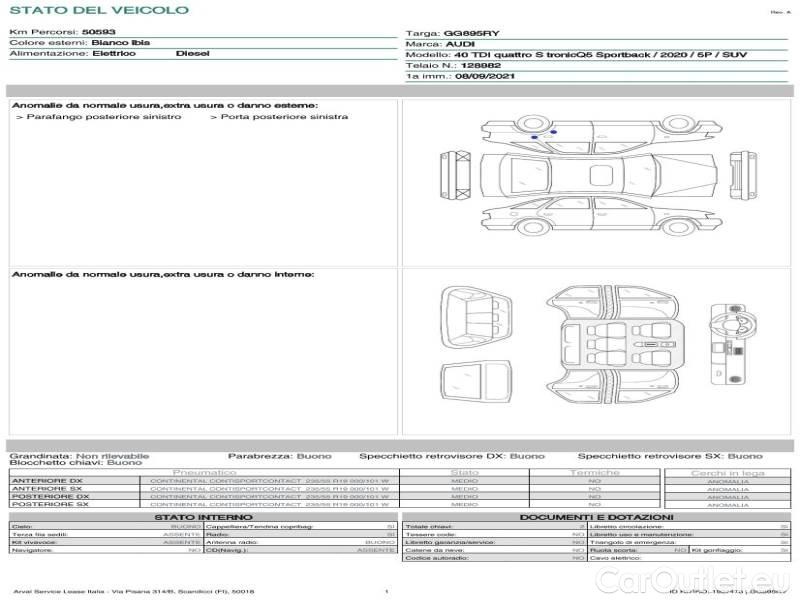Click the Pneumatico column header

[204, 472]
